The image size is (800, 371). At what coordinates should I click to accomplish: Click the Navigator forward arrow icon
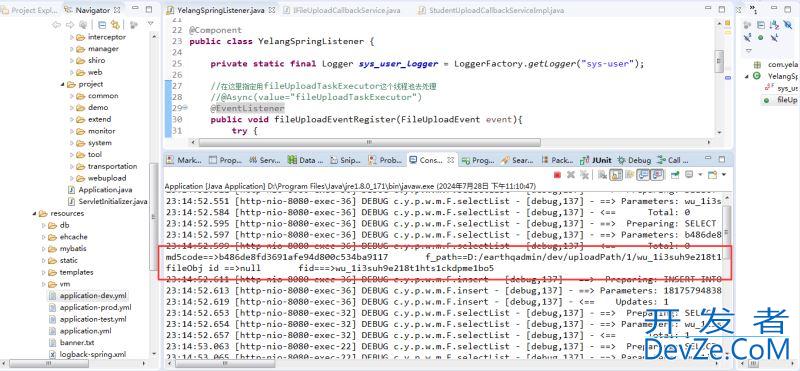point(70,24)
